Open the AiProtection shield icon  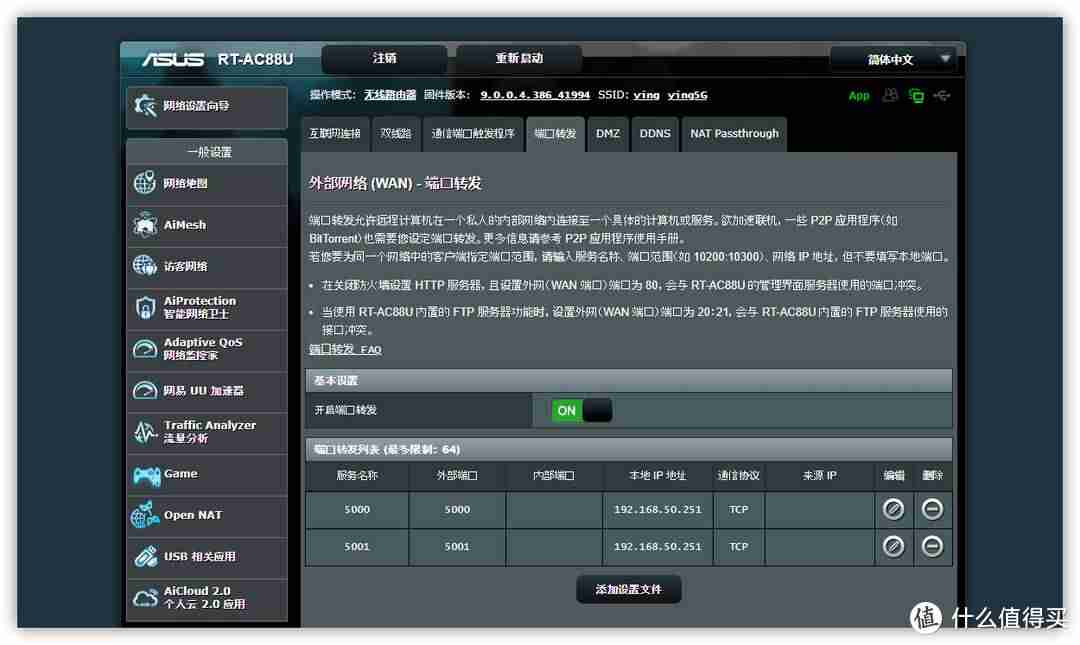pyautogui.click(x=145, y=307)
